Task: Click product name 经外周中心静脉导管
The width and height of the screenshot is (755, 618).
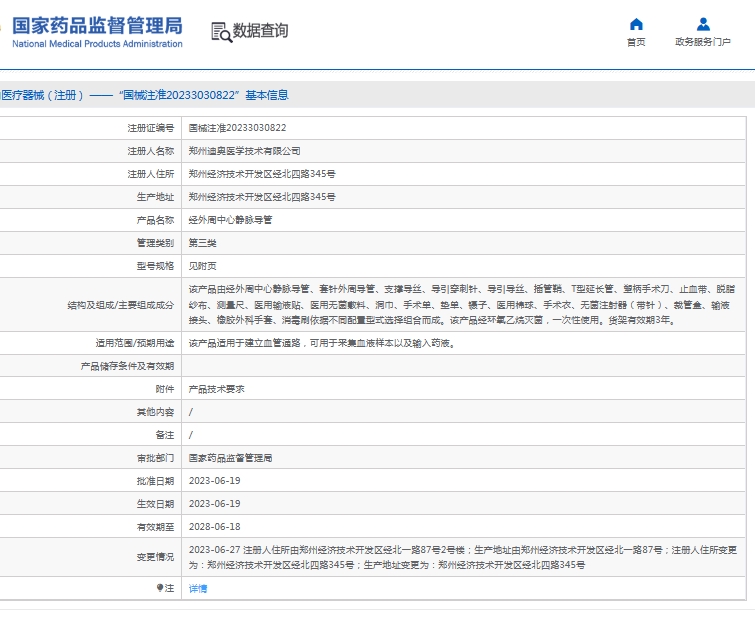Action: pyautogui.click(x=231, y=220)
